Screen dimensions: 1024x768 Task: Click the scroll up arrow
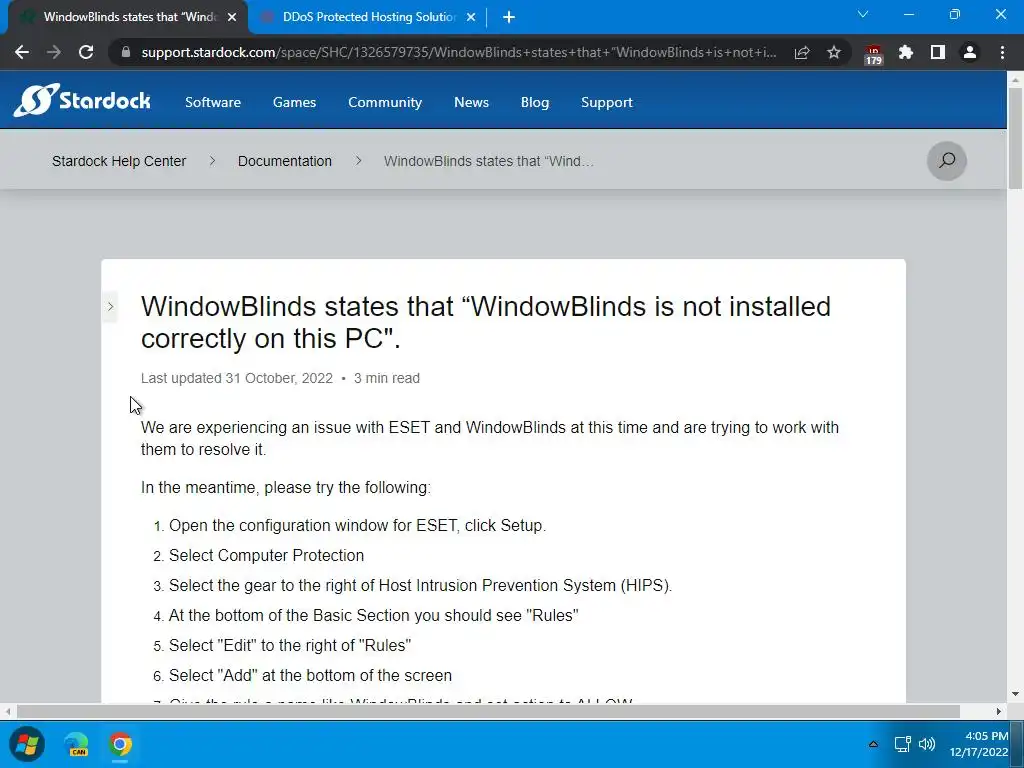pyautogui.click(x=1015, y=80)
